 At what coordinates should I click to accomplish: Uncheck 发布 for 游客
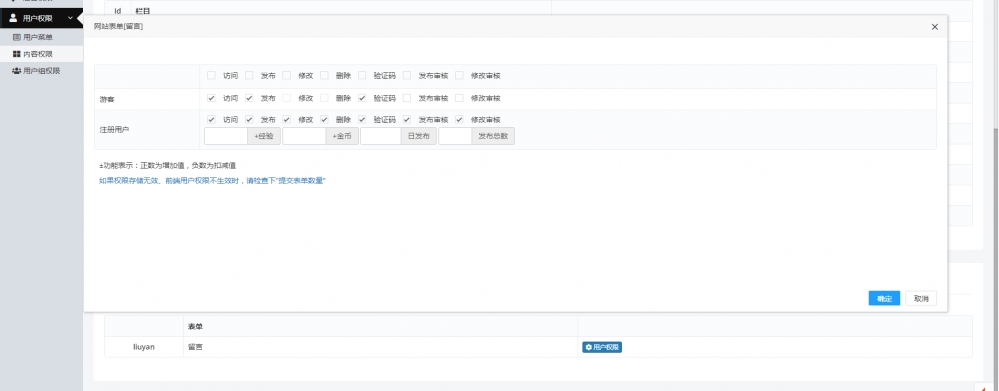point(249,99)
